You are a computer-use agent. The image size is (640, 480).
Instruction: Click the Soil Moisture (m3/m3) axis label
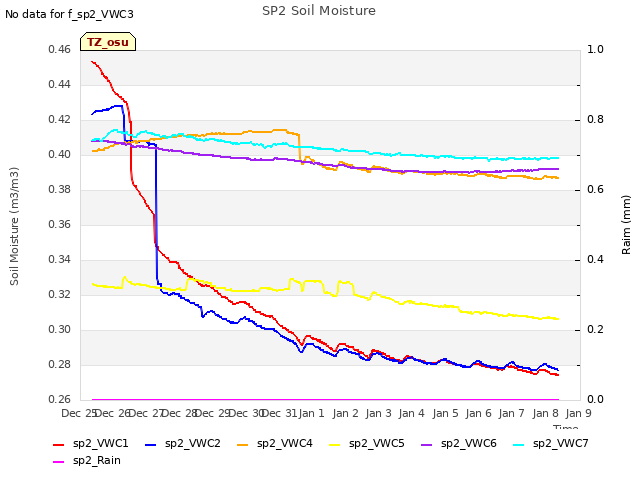coord(14,226)
